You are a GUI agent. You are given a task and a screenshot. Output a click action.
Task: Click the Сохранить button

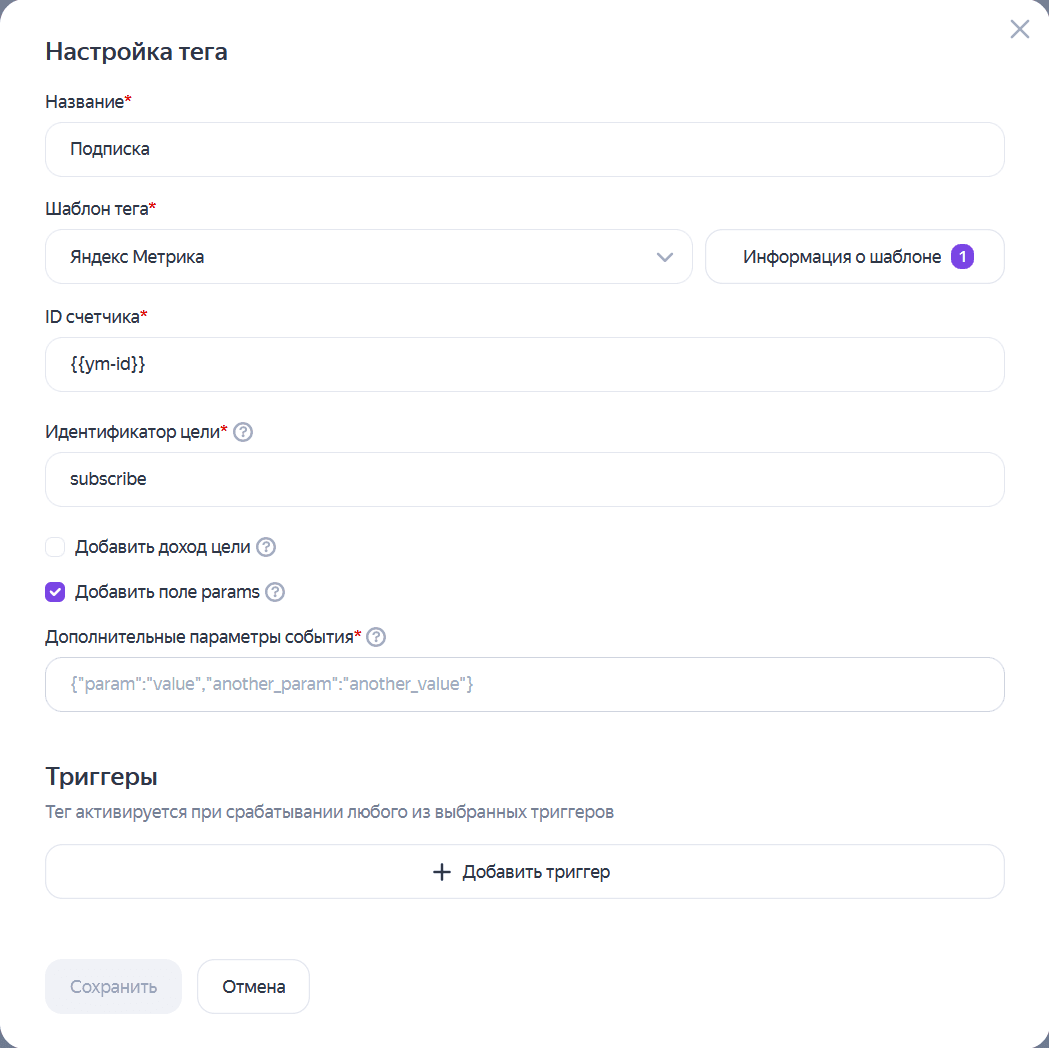point(113,986)
